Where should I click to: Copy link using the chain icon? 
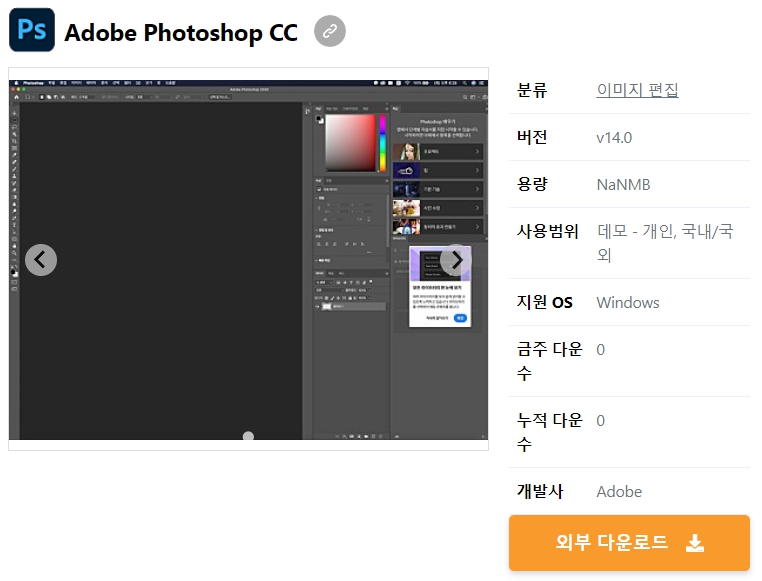tap(330, 31)
